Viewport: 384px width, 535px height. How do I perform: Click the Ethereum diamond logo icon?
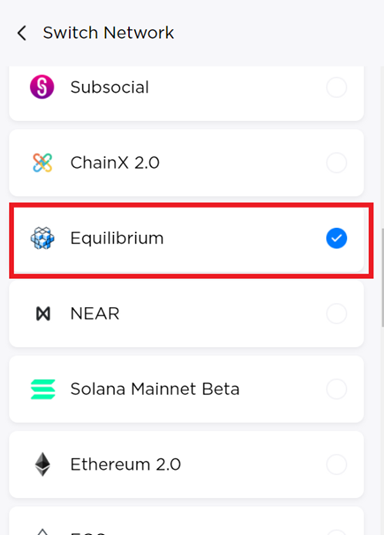43,464
